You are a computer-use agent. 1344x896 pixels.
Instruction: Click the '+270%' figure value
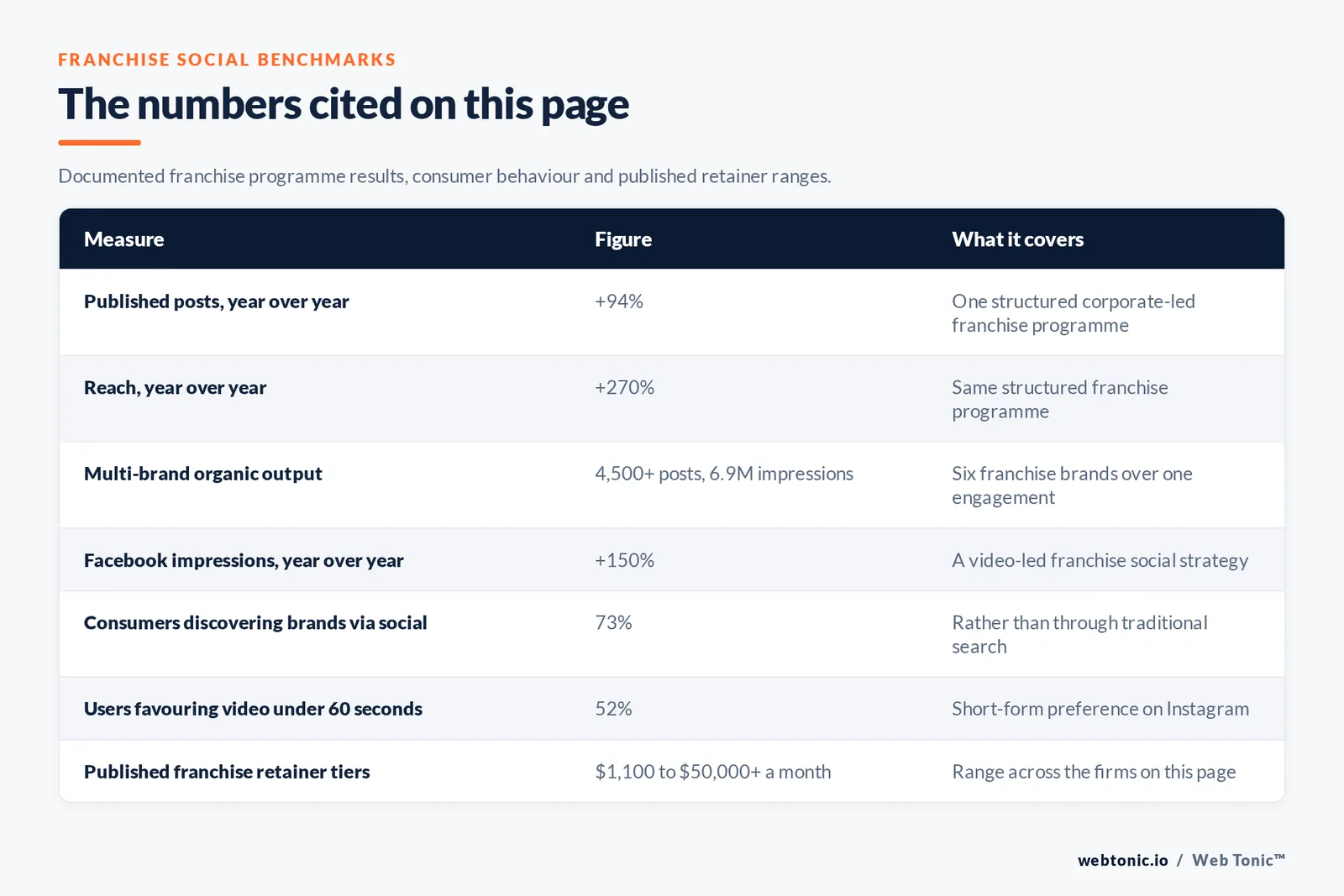pyautogui.click(x=624, y=388)
